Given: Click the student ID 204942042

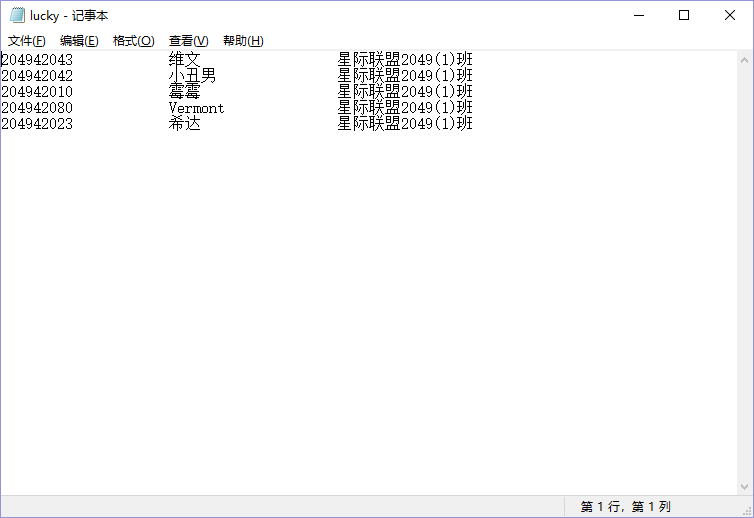Looking at the screenshot, I should point(37,76).
